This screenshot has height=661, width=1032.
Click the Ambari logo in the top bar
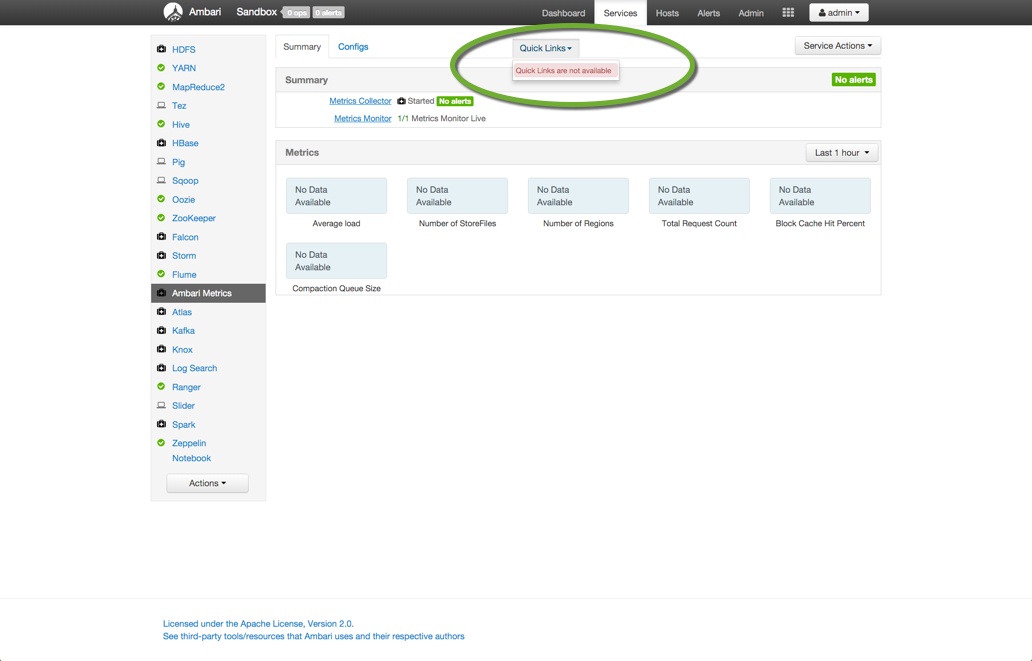(x=175, y=13)
